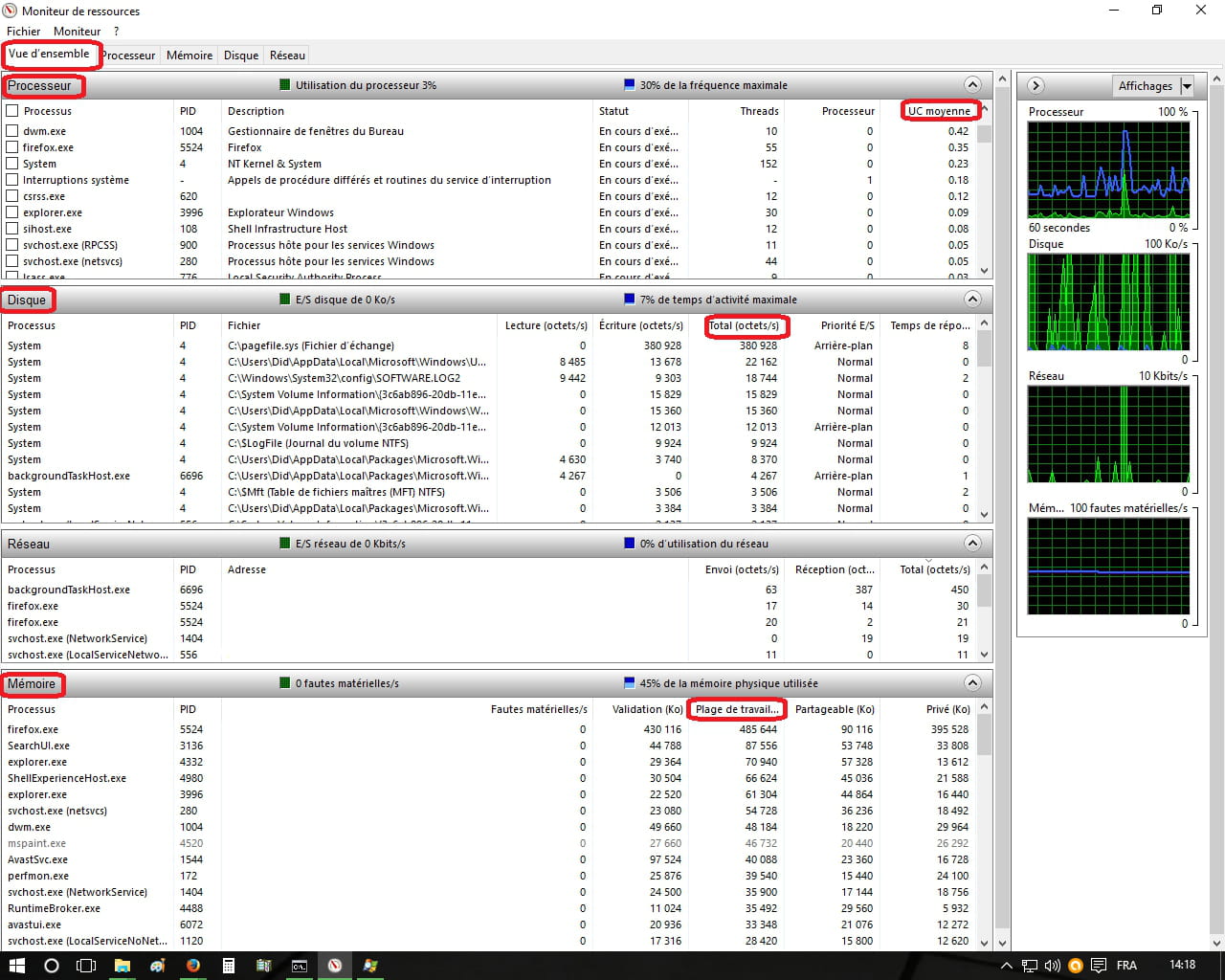
Task: Collapse the Disque section with its chevron
Action: (972, 300)
